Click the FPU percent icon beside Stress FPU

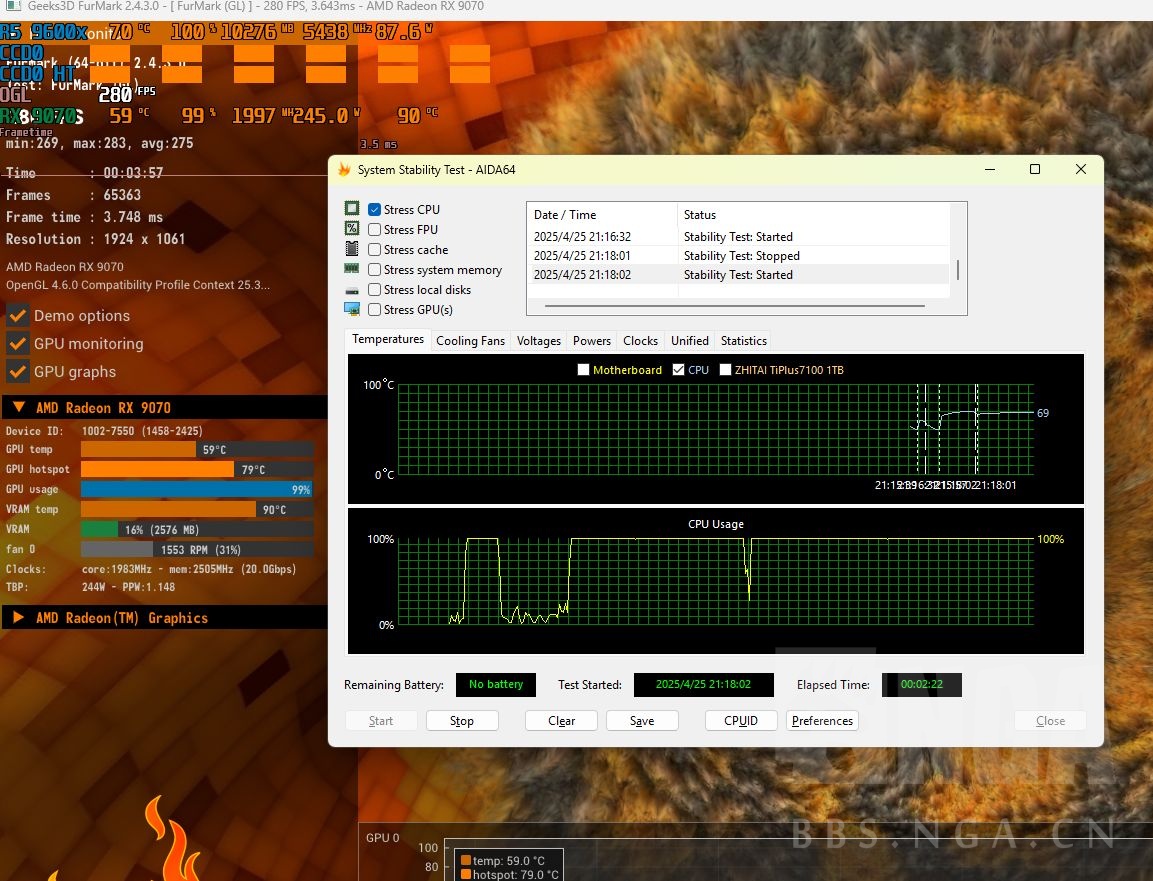352,228
